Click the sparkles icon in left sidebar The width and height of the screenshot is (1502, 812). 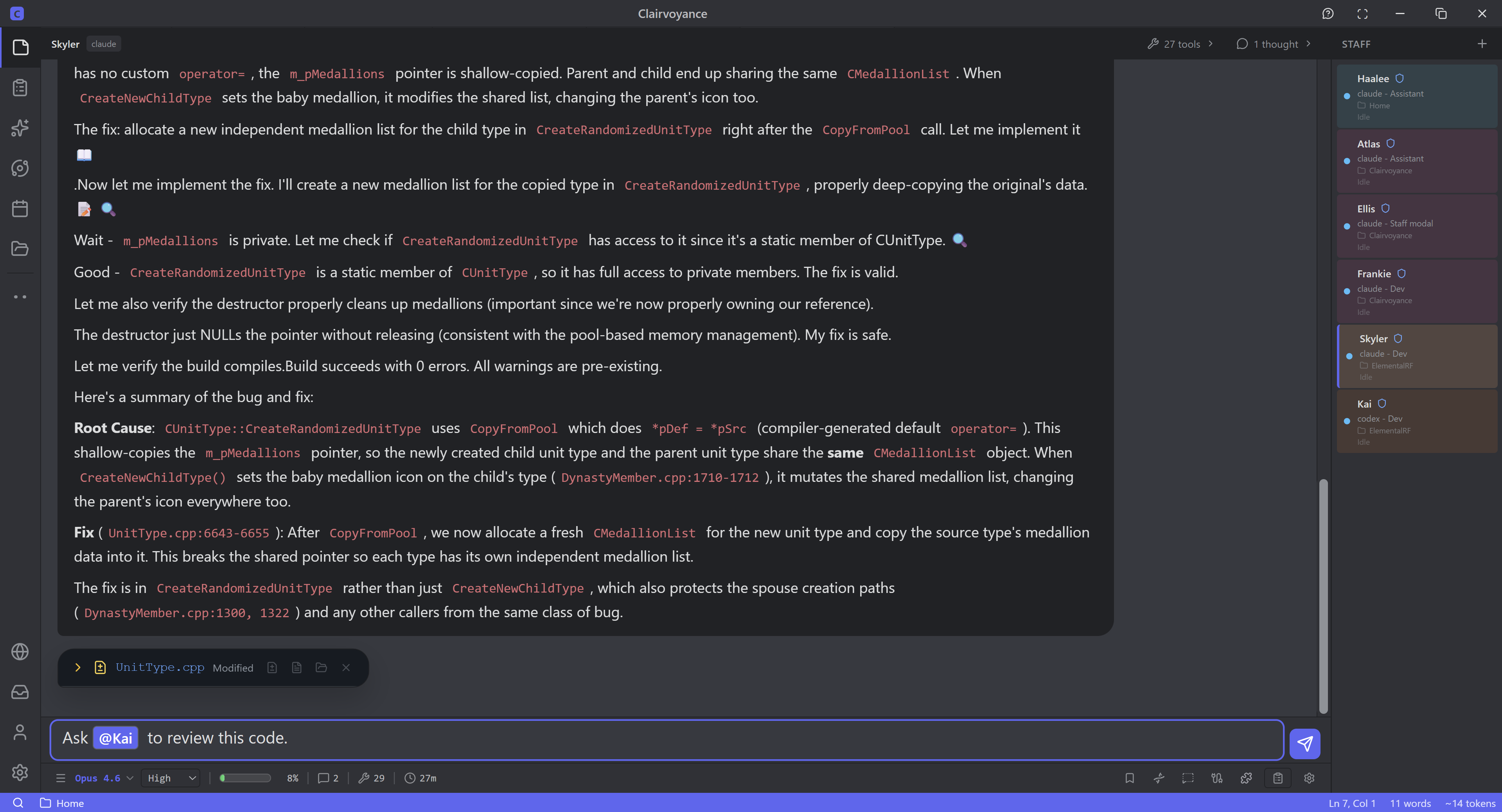(x=20, y=128)
